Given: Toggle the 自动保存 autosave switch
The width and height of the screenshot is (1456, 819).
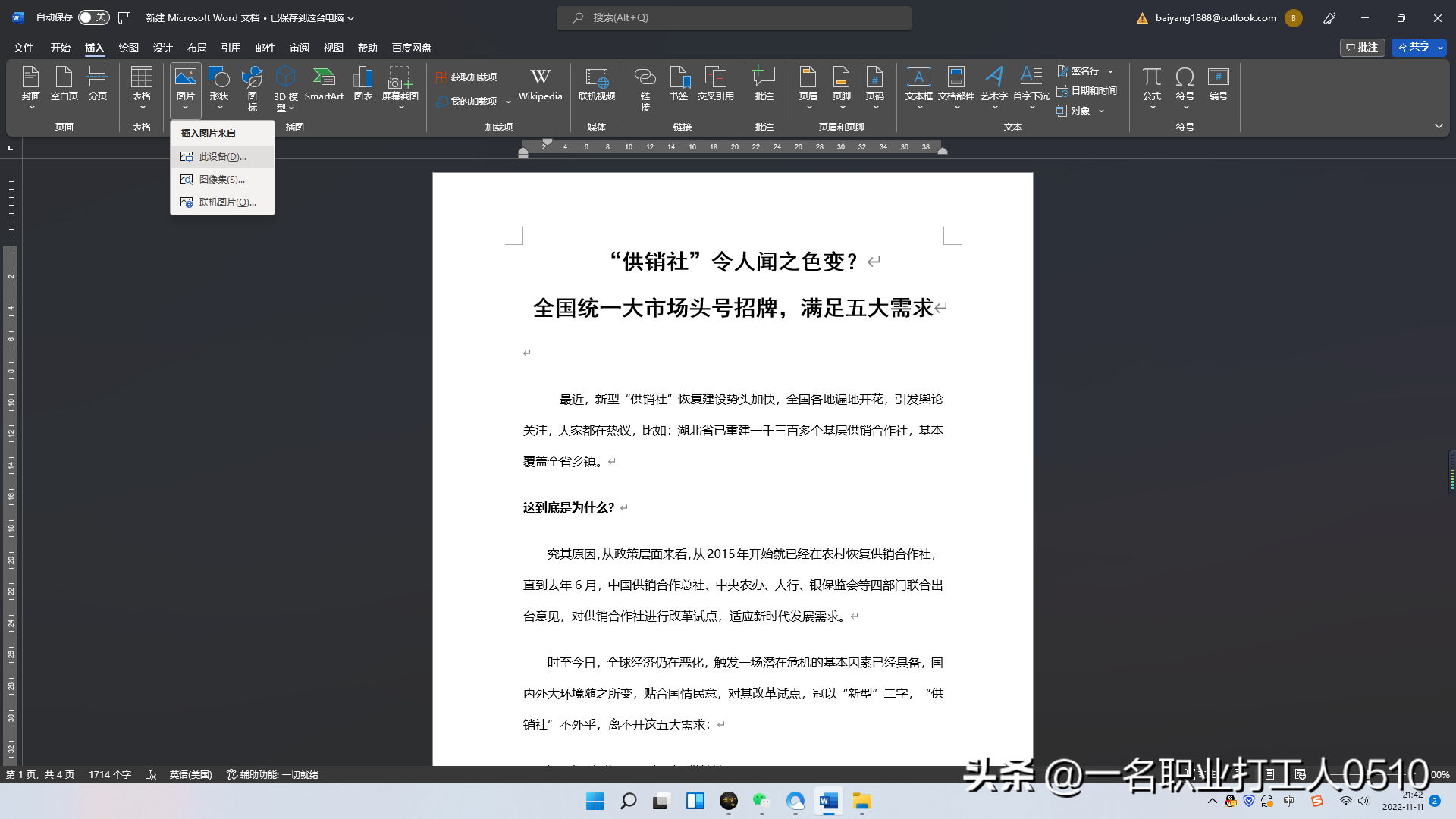Looking at the screenshot, I should pyautogui.click(x=94, y=17).
